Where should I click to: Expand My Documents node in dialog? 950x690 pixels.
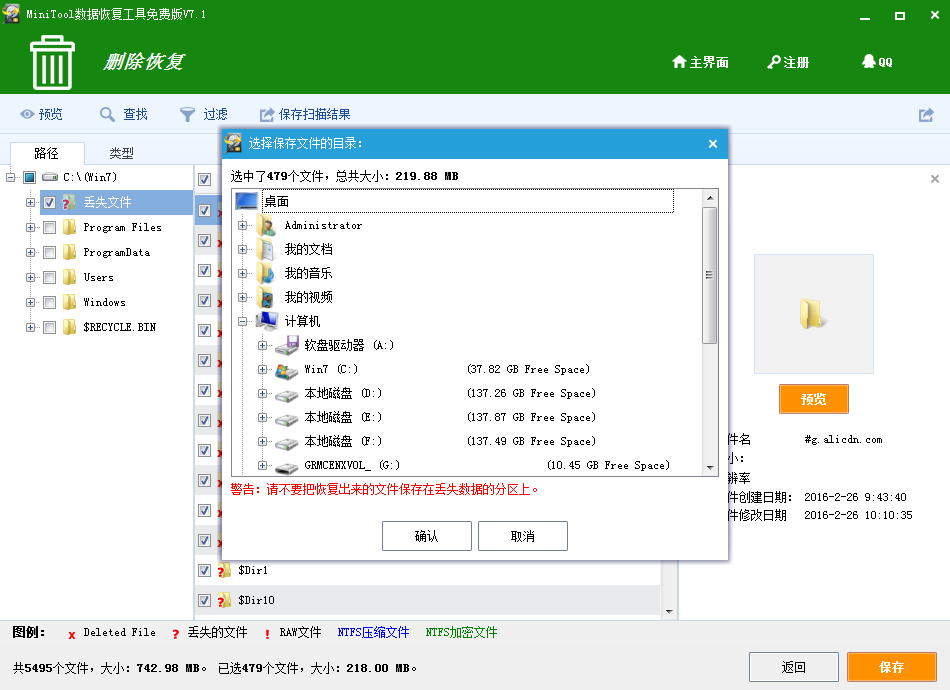[242, 249]
